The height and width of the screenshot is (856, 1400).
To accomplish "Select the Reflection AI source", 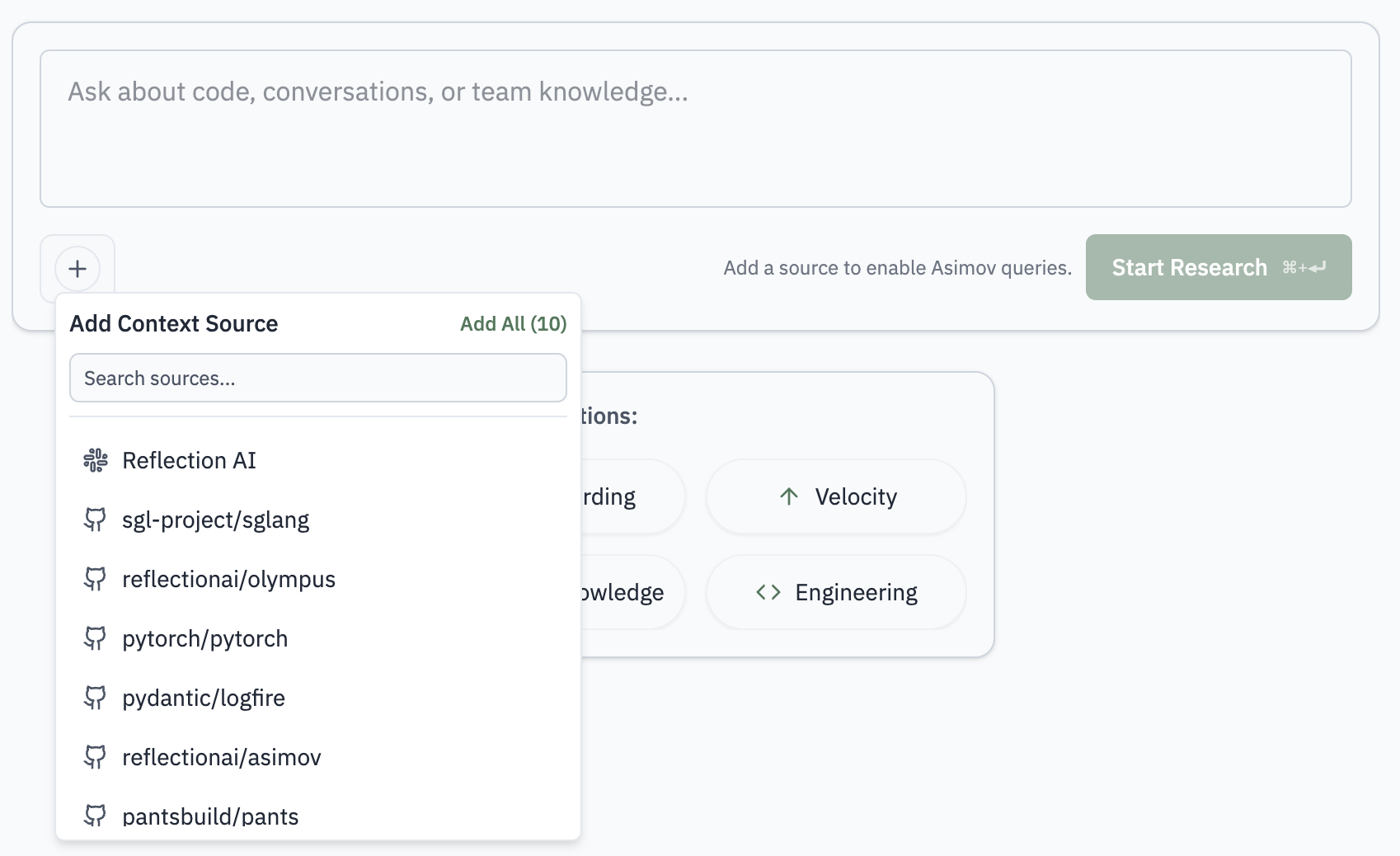I will pyautogui.click(x=190, y=460).
